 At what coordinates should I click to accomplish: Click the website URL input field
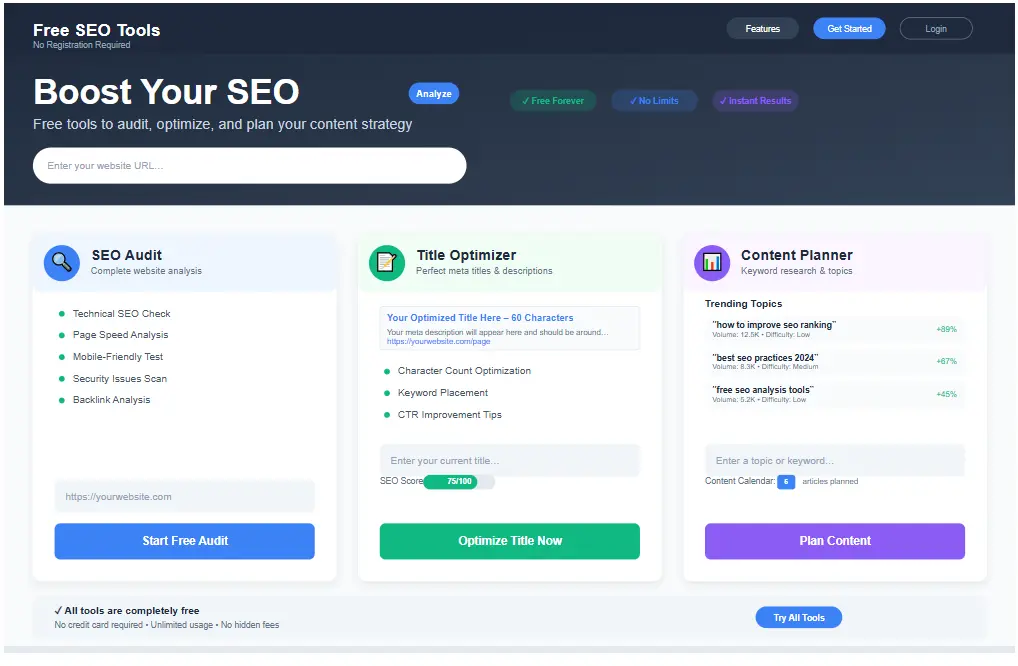(x=249, y=165)
